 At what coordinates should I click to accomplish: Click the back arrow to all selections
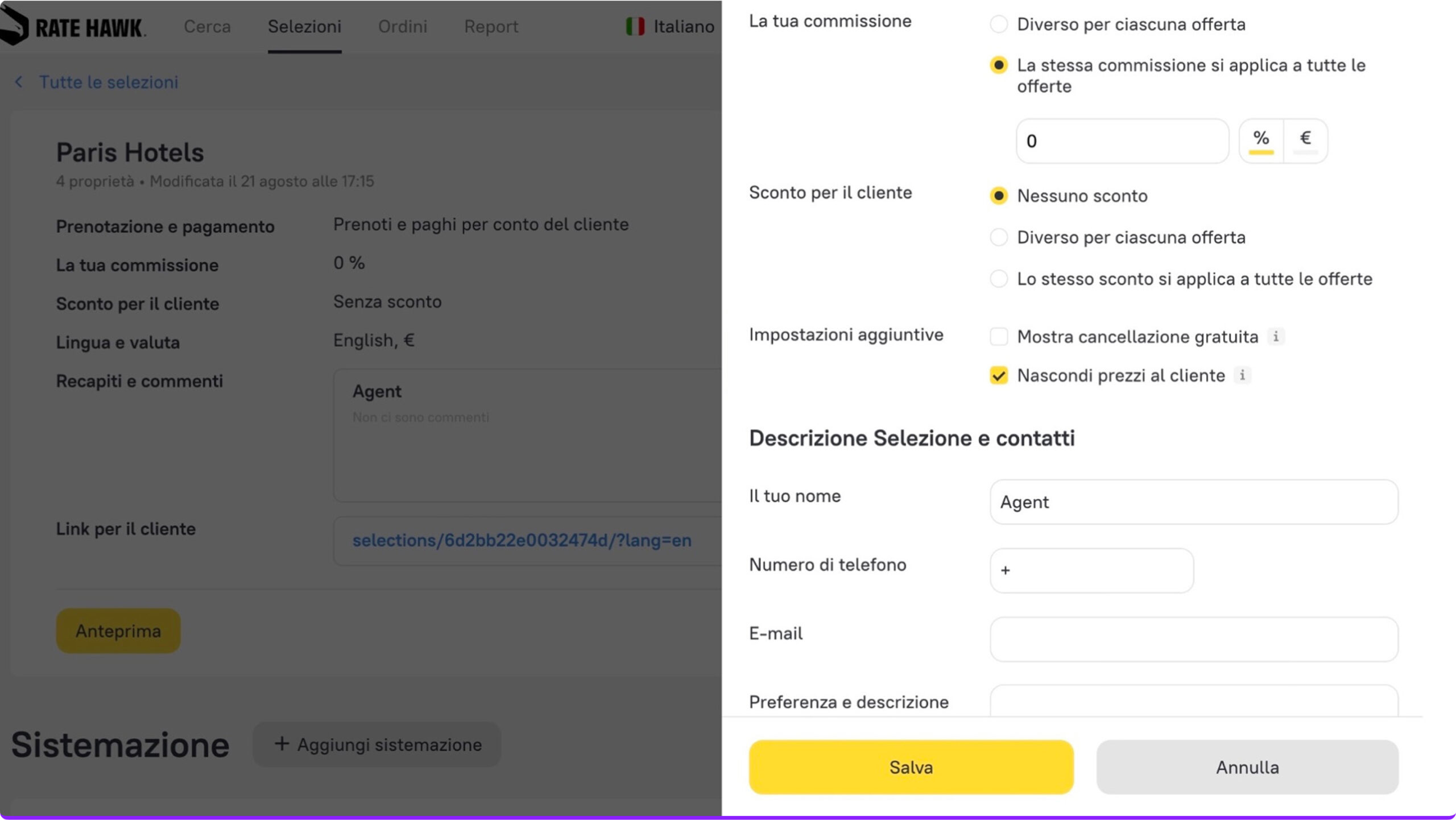tap(19, 82)
